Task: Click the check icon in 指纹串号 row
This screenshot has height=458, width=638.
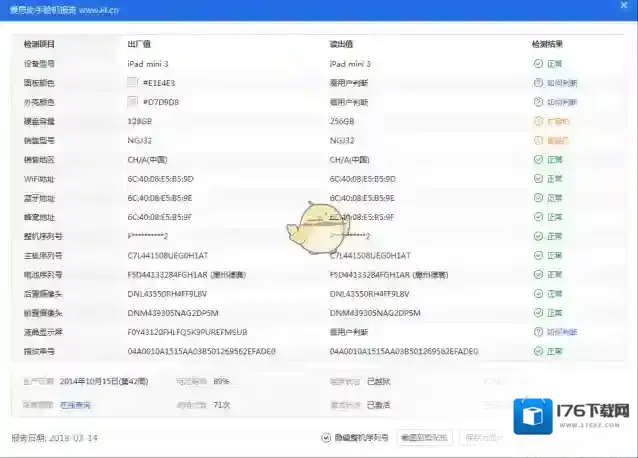Action: tap(538, 351)
